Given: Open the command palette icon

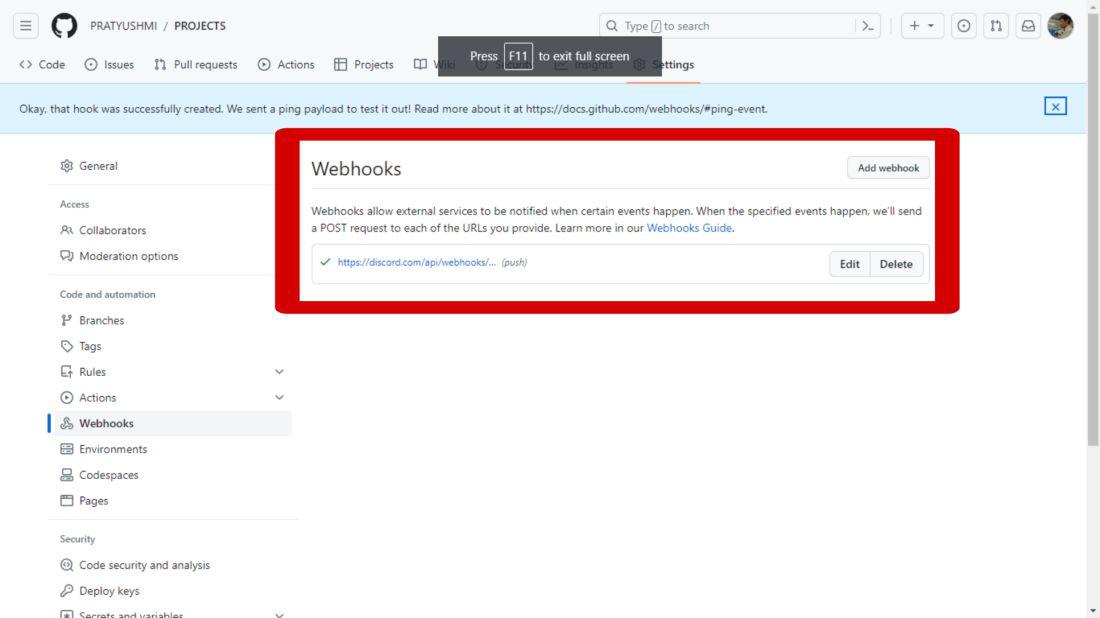Looking at the screenshot, I should click(x=868, y=26).
